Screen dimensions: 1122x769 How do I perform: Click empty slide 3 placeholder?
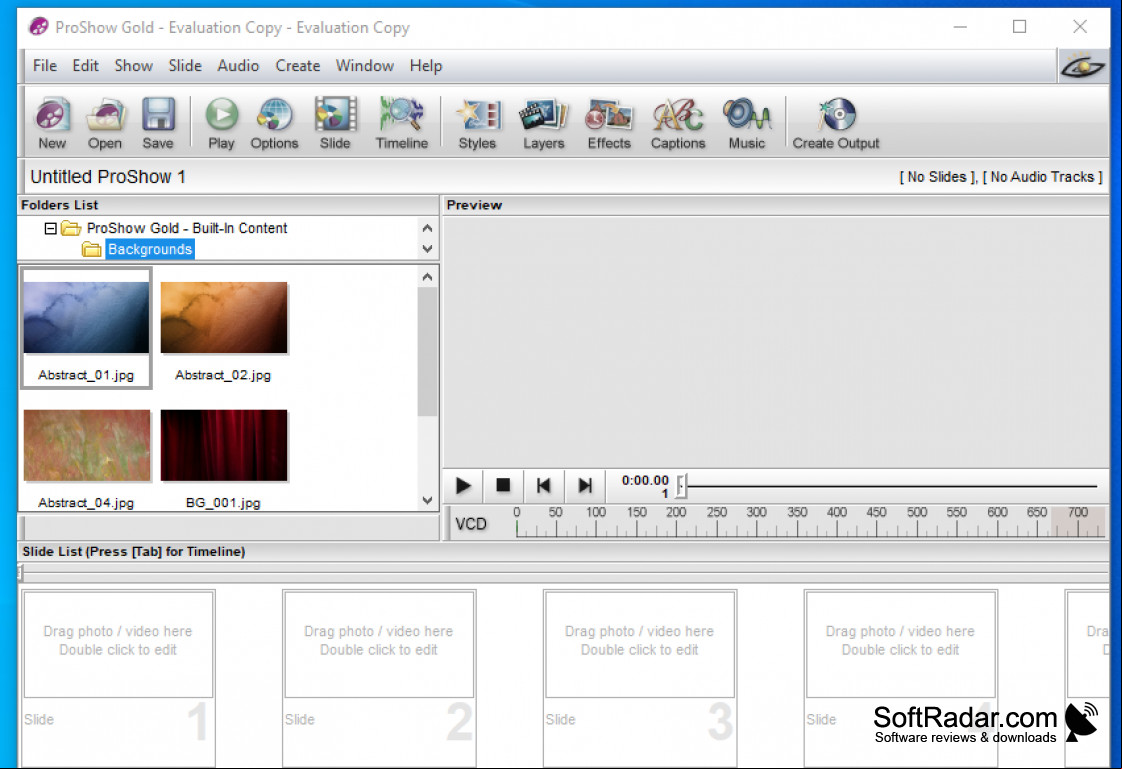[x=640, y=644]
